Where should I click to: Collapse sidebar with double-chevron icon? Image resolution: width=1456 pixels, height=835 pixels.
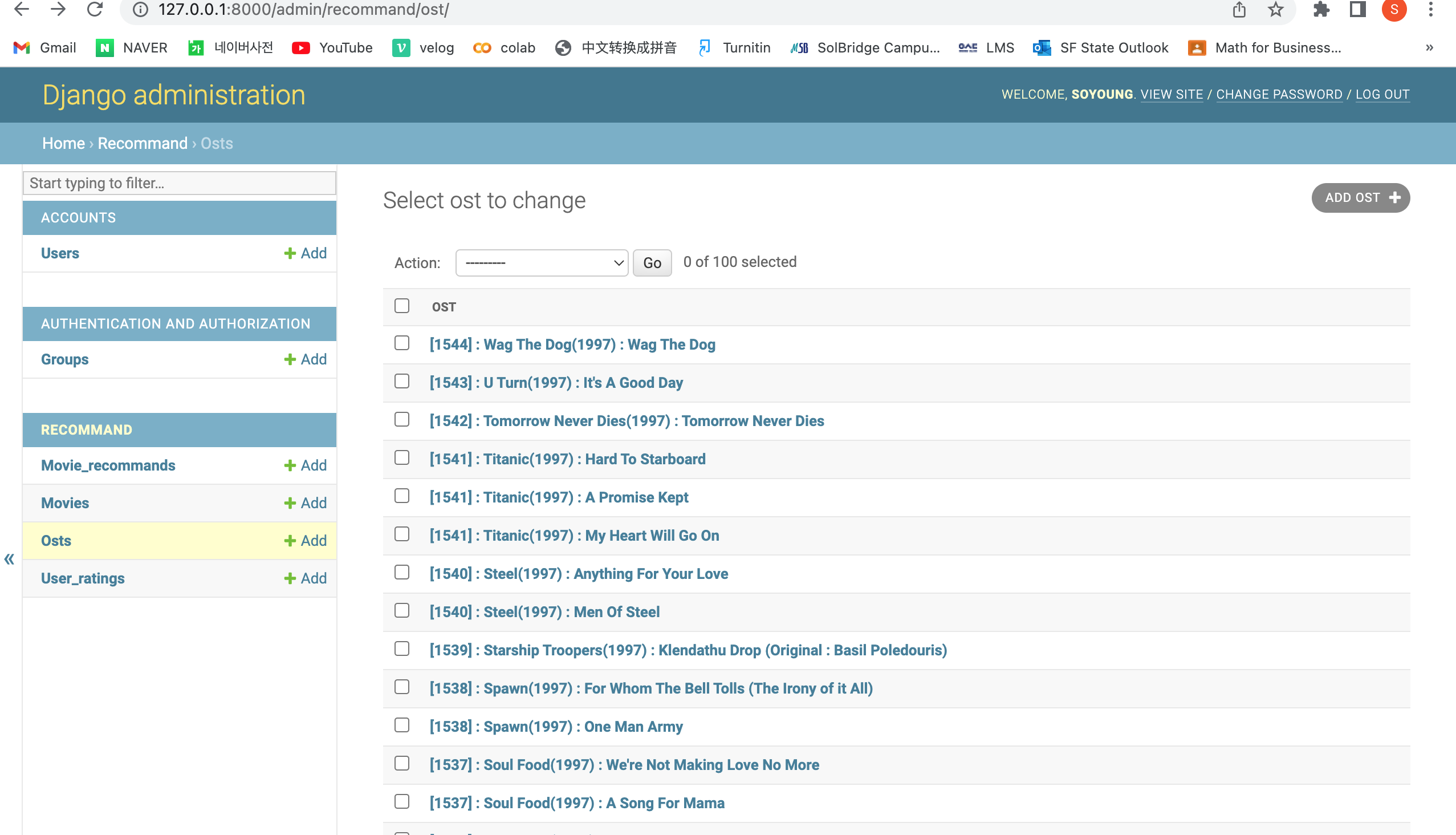pos(9,559)
